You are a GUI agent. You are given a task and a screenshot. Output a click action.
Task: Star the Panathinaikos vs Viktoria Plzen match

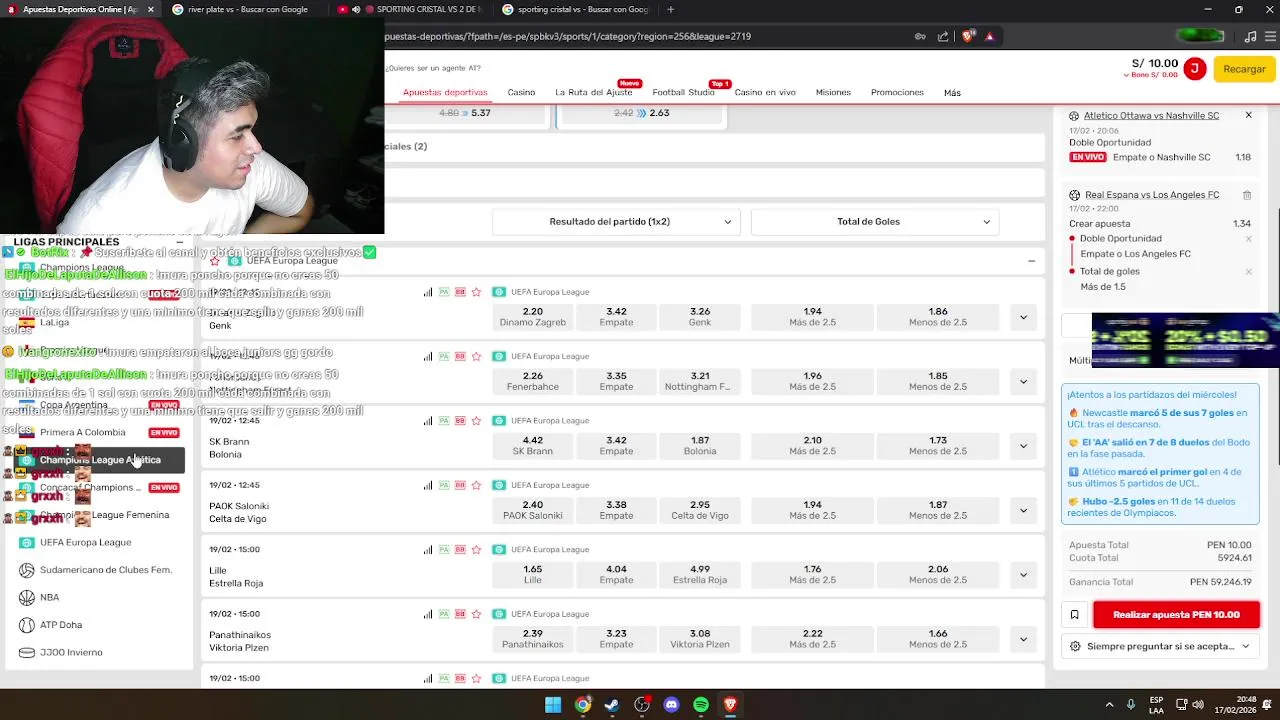coord(476,614)
